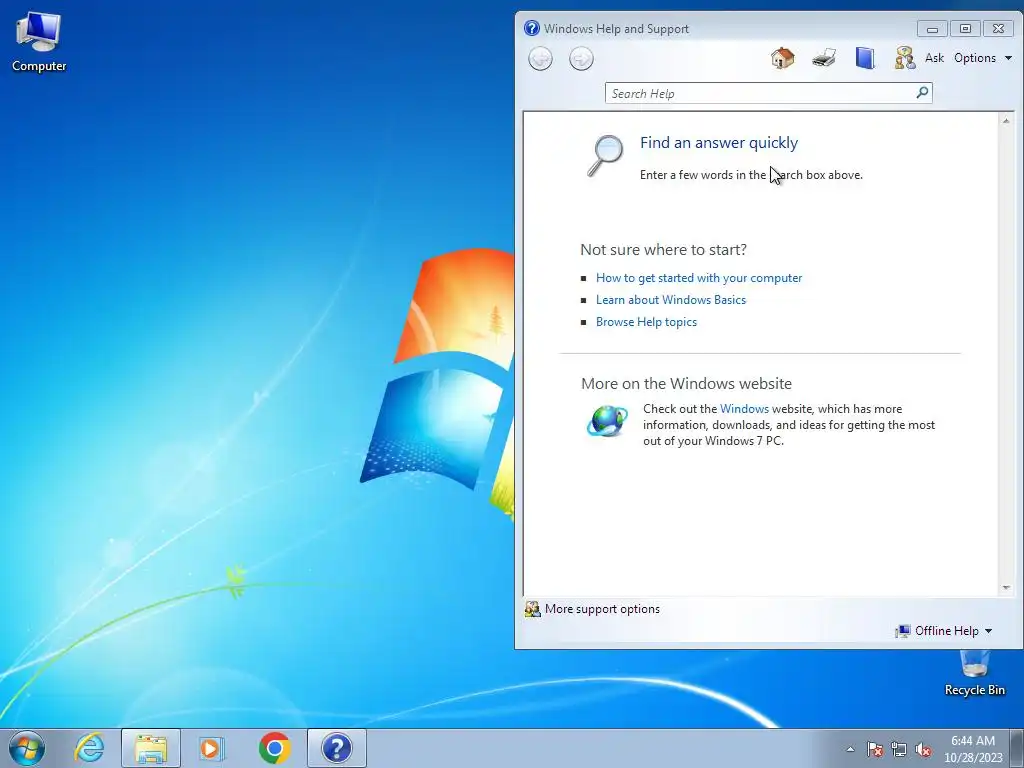Open 'How to get started with your computer'
Screen dimensions: 1024x768
tap(699, 278)
